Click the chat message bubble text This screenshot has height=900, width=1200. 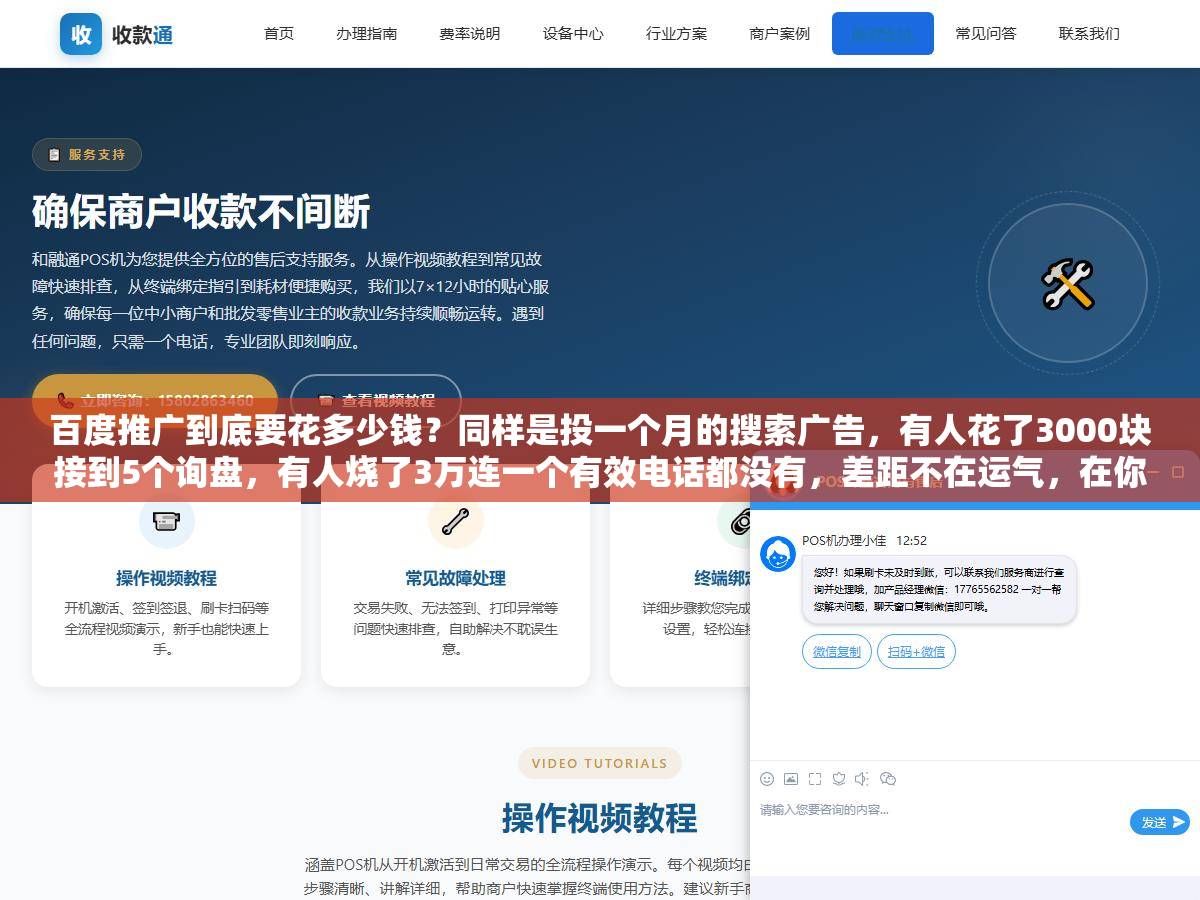[x=939, y=590]
